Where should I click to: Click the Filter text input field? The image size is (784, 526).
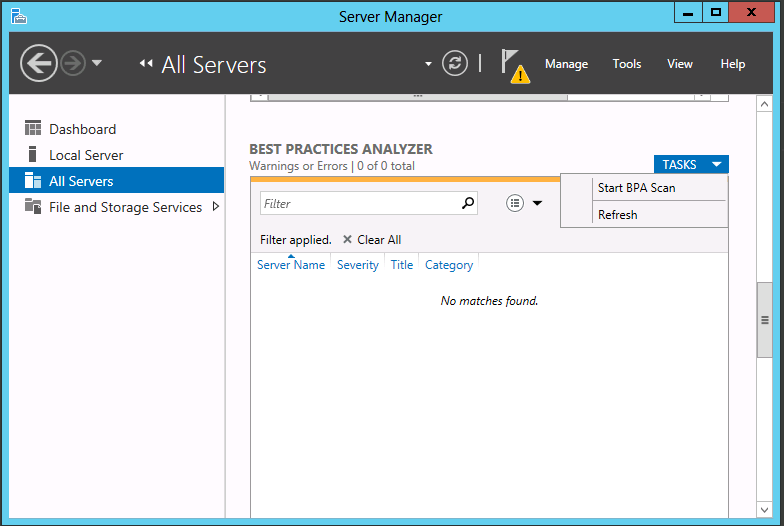pos(360,204)
